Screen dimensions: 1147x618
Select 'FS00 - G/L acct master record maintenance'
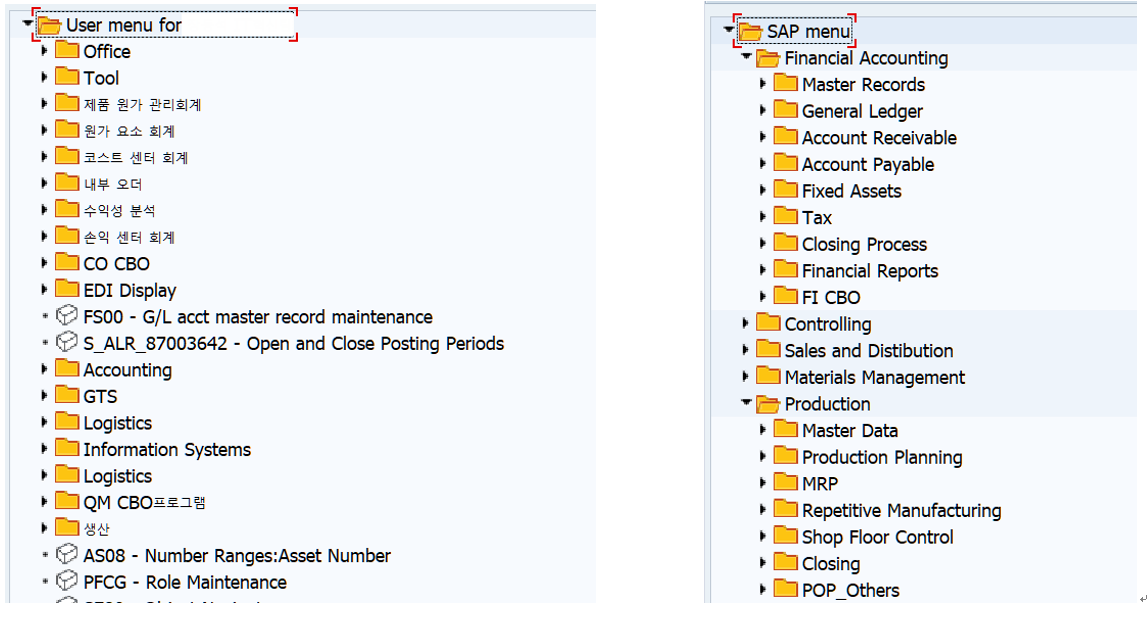(x=257, y=317)
